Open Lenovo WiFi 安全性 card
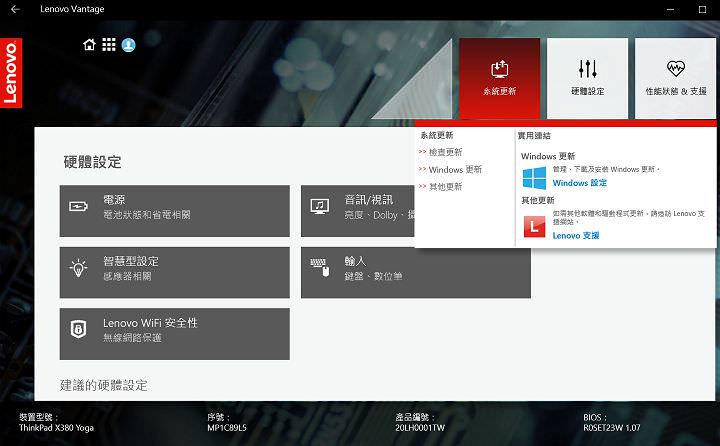The width and height of the screenshot is (720, 446). pos(174,333)
